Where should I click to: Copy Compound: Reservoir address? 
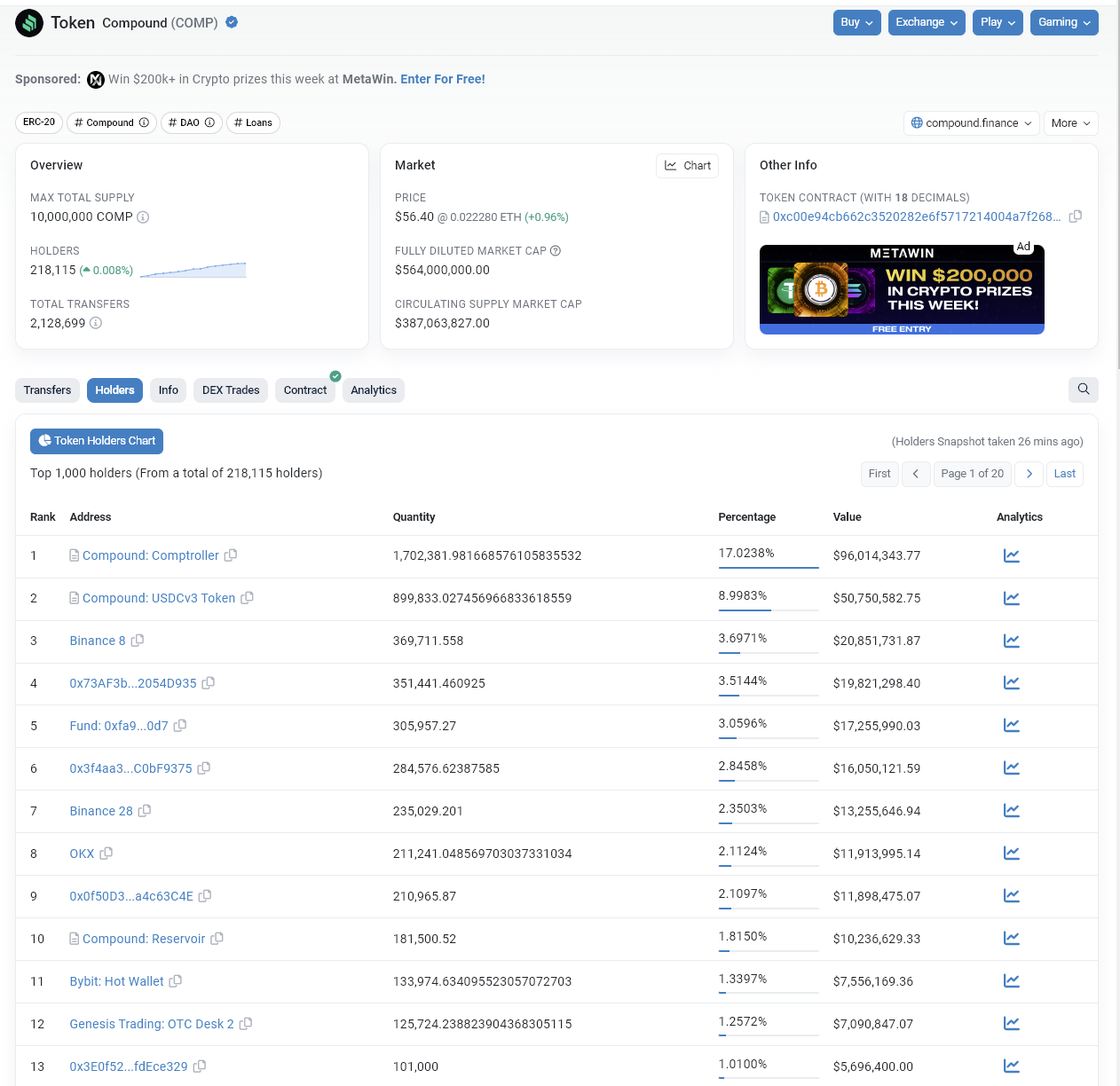click(217, 939)
